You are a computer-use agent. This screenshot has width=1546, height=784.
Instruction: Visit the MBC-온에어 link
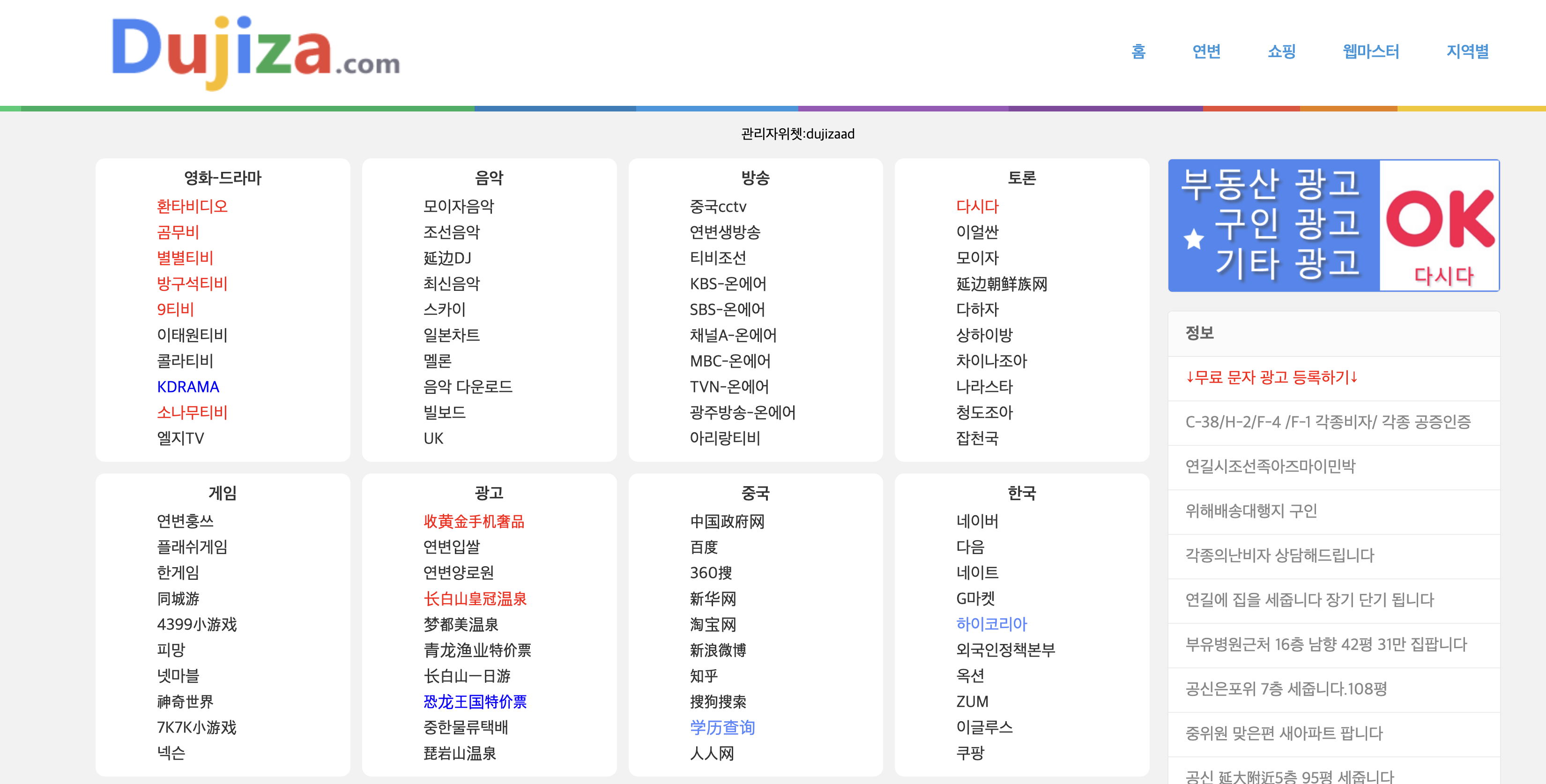[730, 361]
